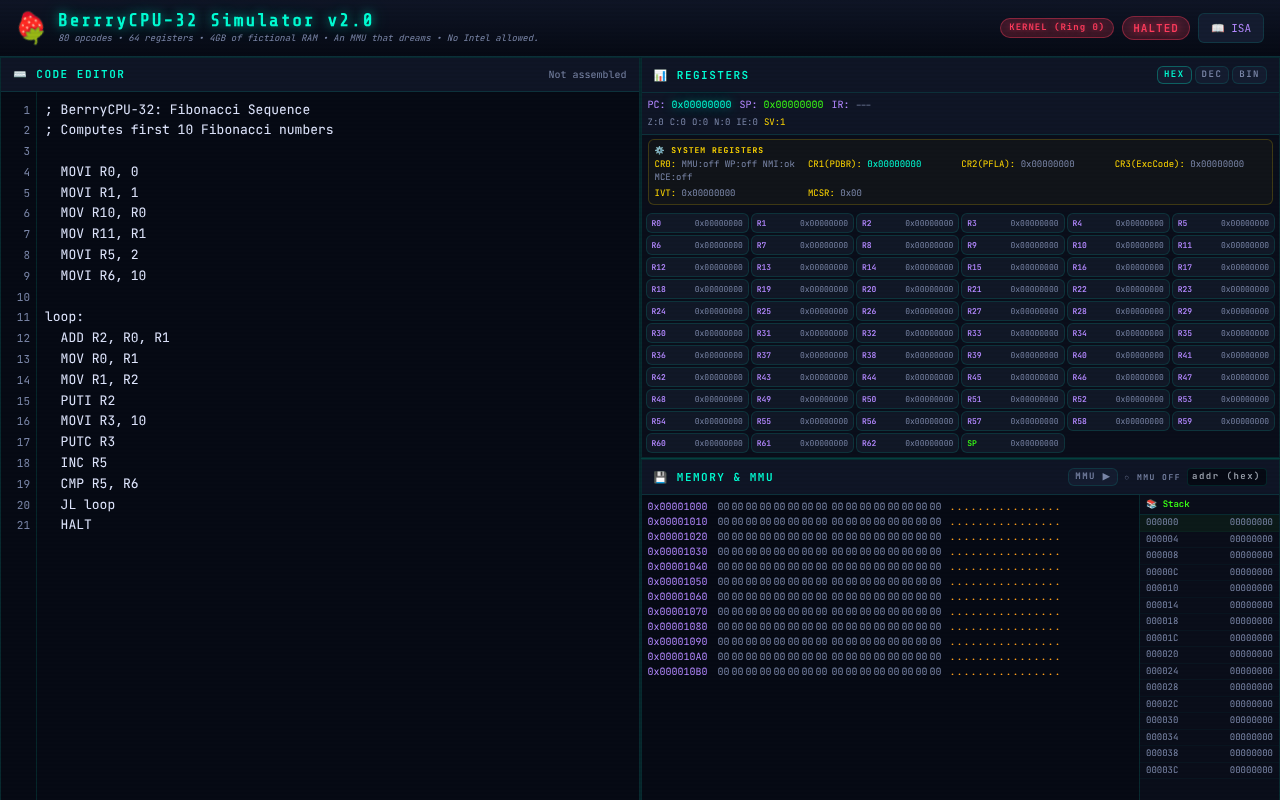Click the BerrryCPU-32 Simulator v2.0 title
Viewport: 1280px width, 800px height.
pos(216,20)
